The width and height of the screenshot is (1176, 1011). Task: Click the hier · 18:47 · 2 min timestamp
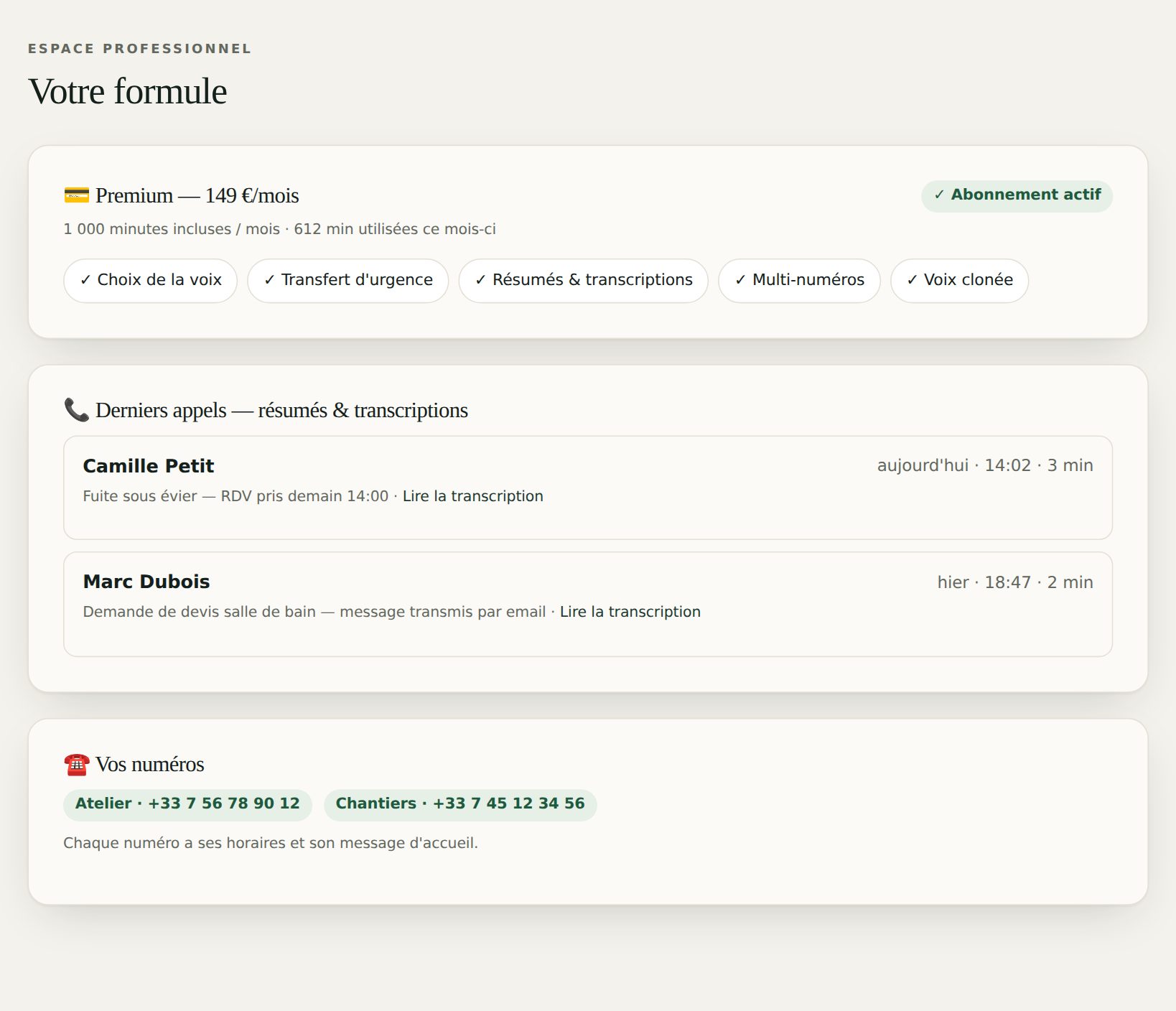pyautogui.click(x=1015, y=582)
